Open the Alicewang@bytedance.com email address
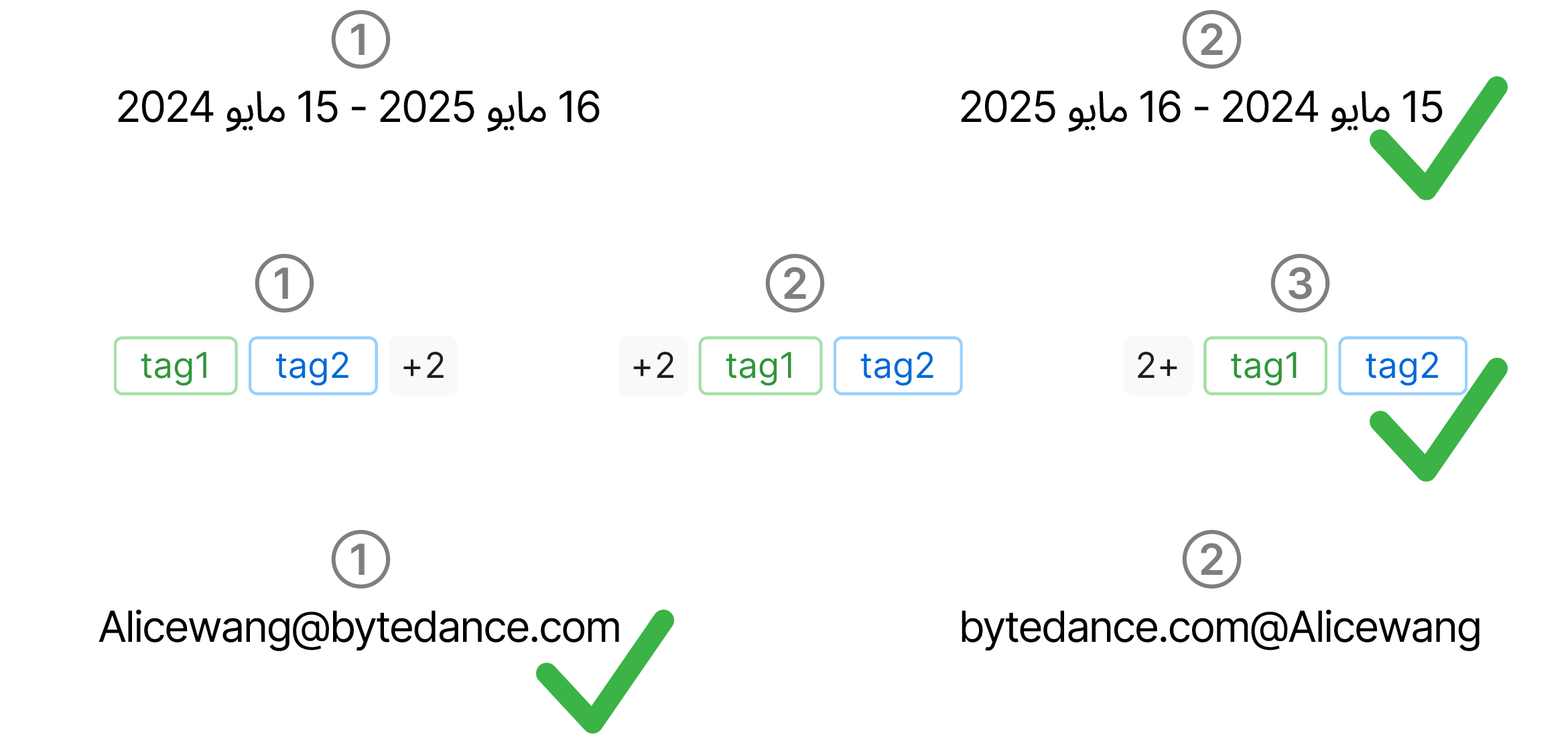 (x=360, y=628)
